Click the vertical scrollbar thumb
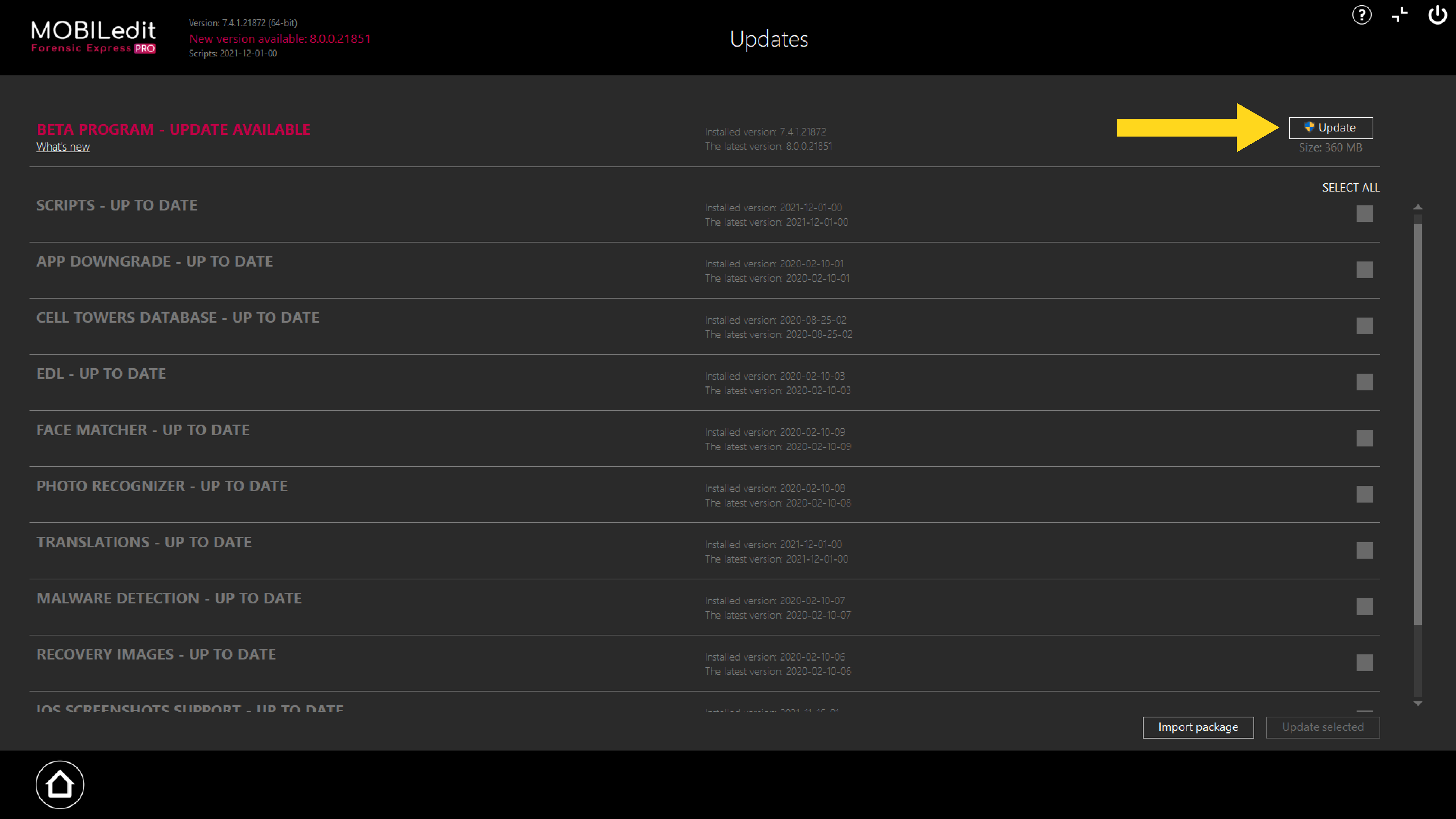 (x=1417, y=424)
